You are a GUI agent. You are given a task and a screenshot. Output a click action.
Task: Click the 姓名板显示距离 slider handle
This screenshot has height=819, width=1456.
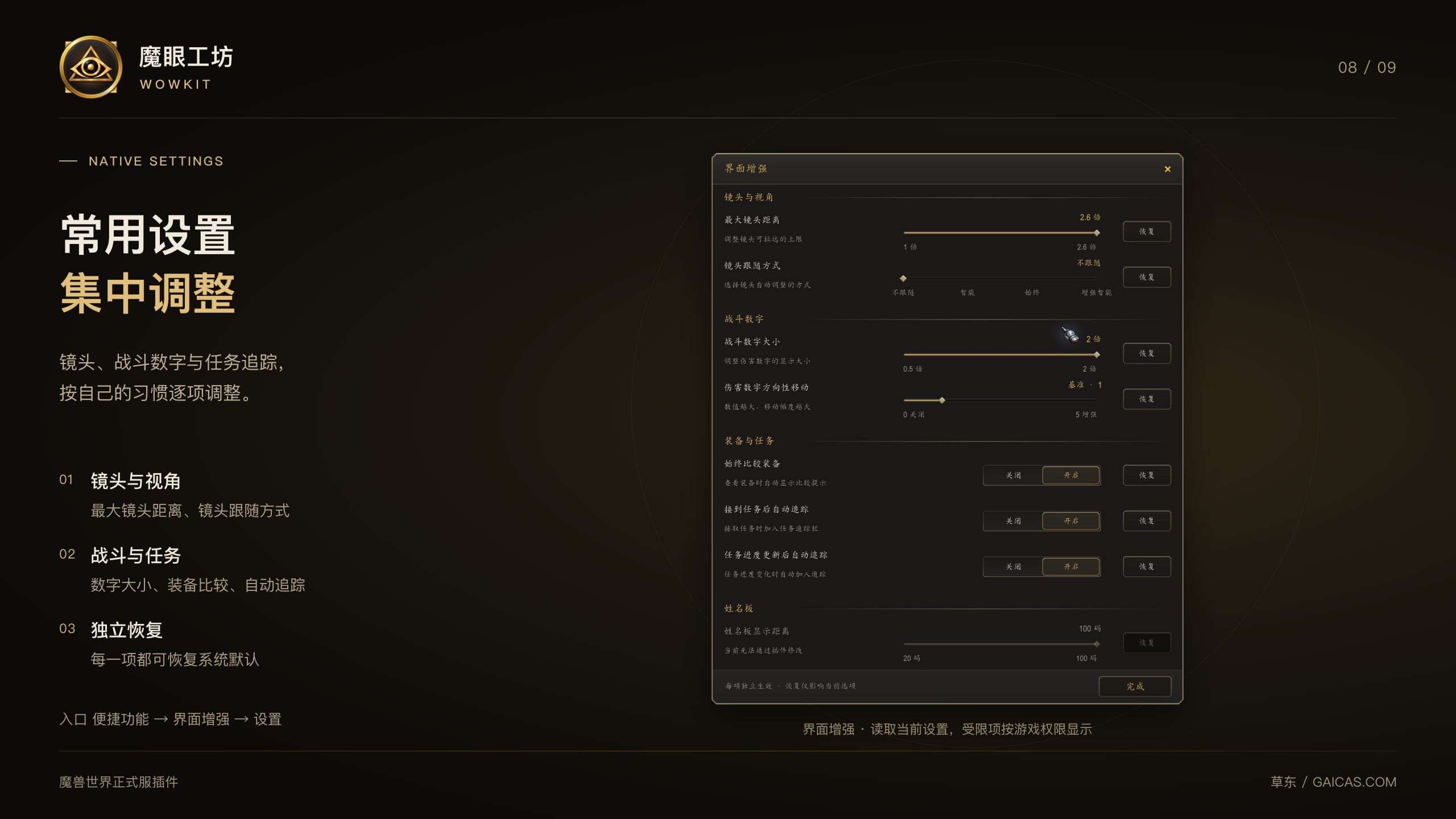1097,644
